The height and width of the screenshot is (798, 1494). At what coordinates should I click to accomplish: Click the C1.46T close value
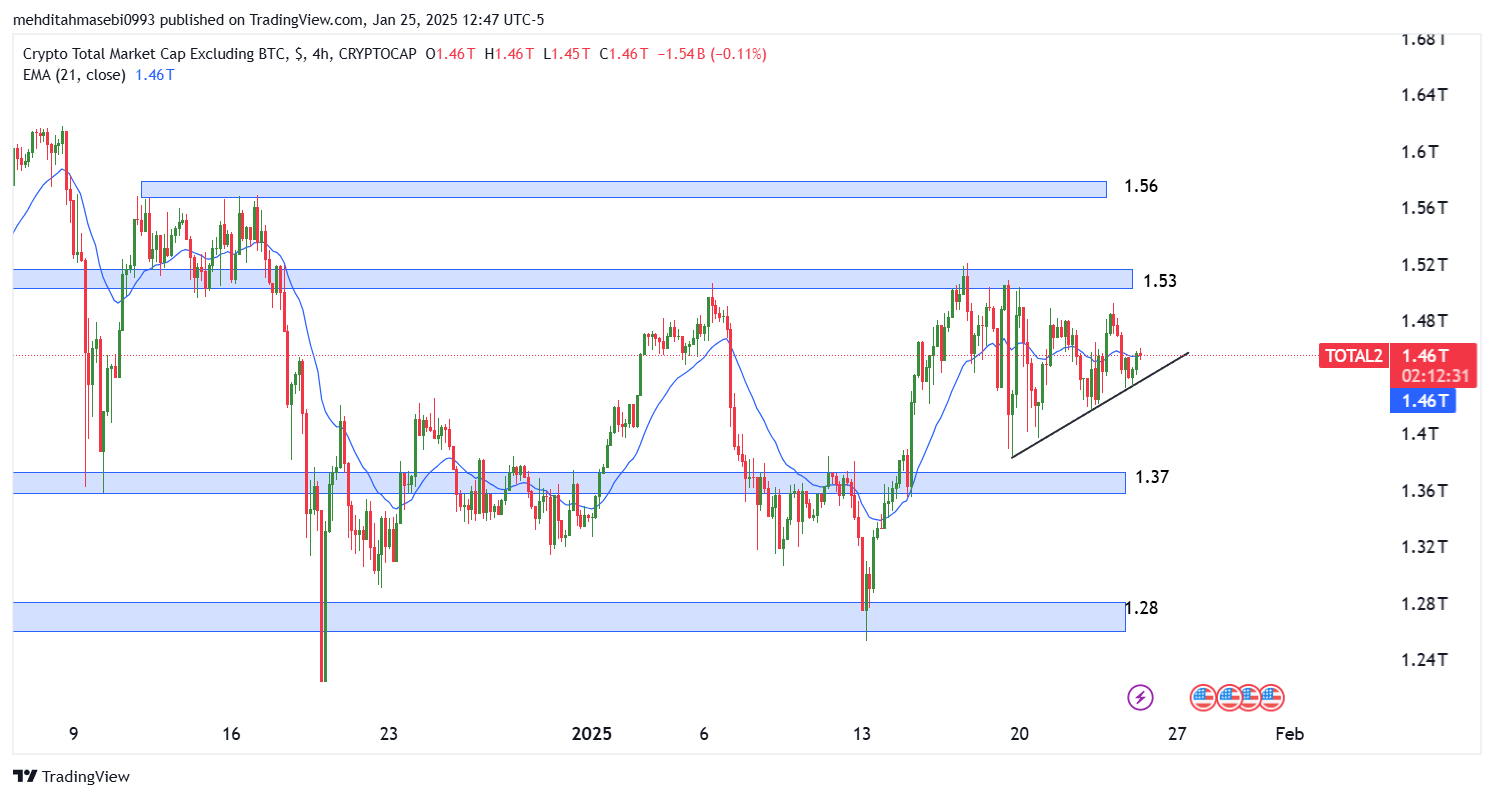coord(625,54)
